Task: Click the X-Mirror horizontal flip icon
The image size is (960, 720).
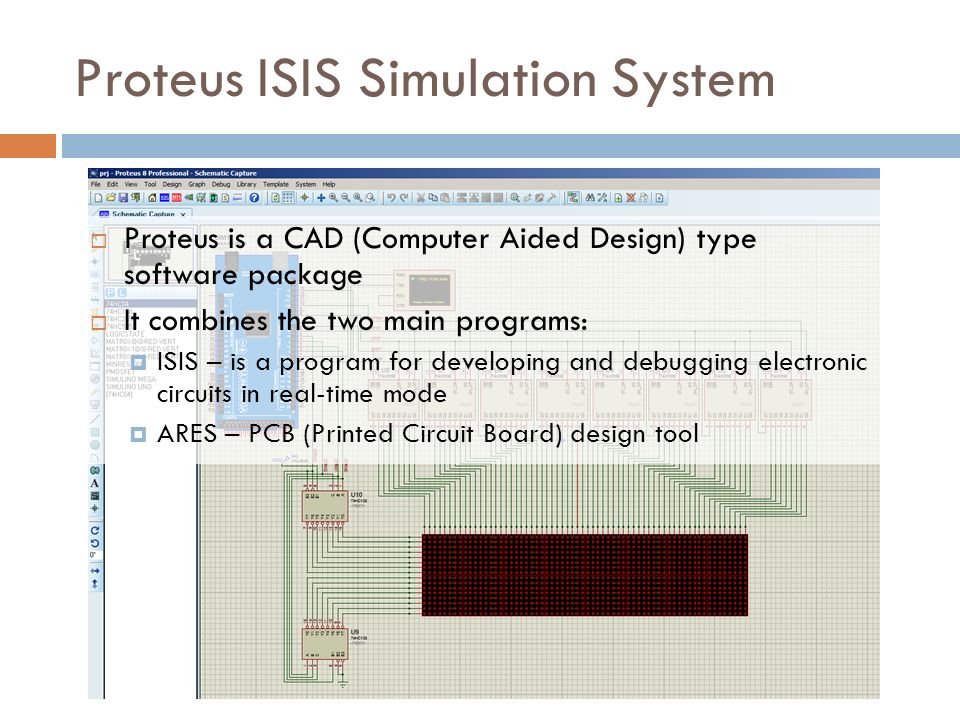Action: pyautogui.click(x=95, y=571)
